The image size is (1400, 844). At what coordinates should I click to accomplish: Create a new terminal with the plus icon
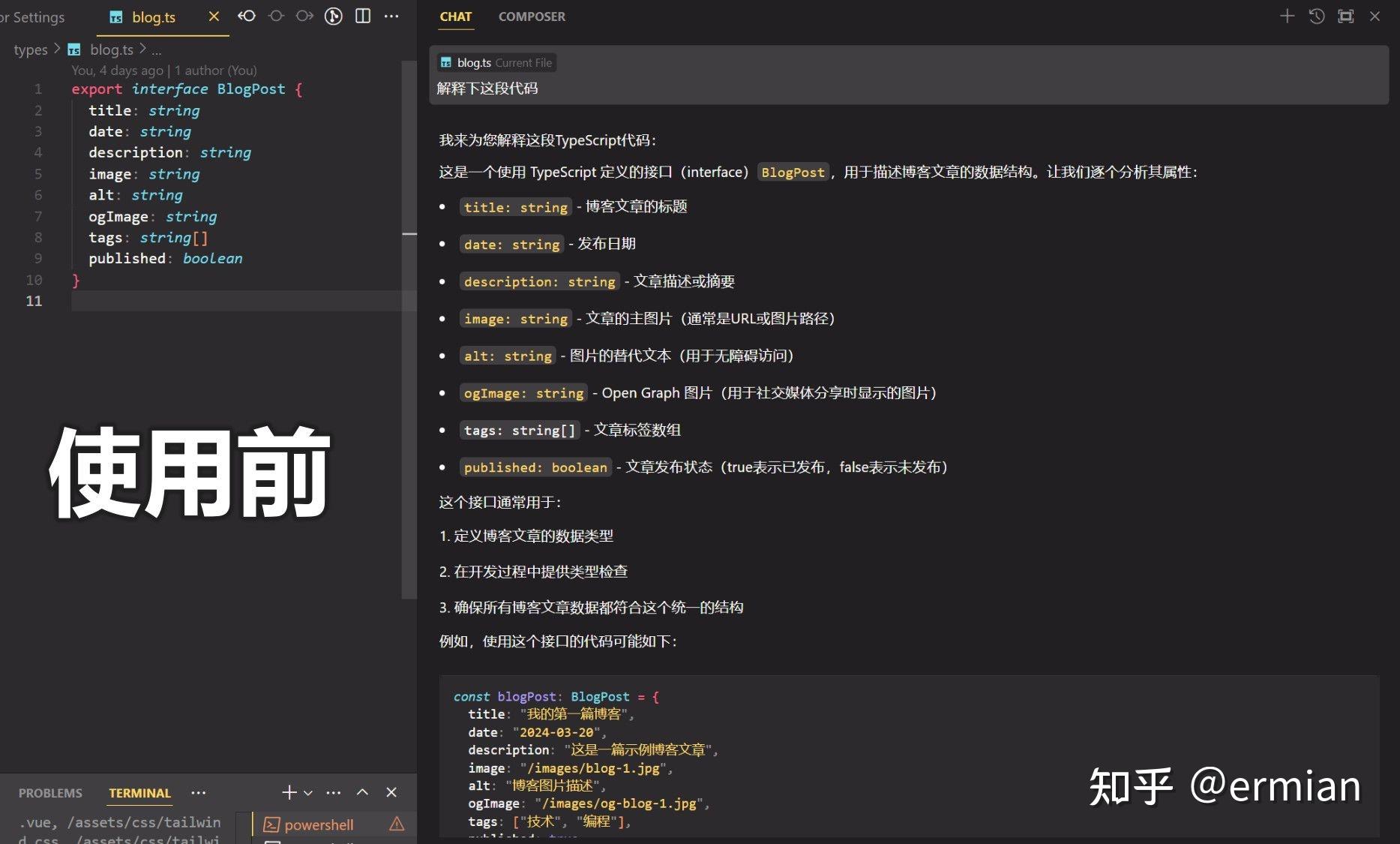[288, 792]
